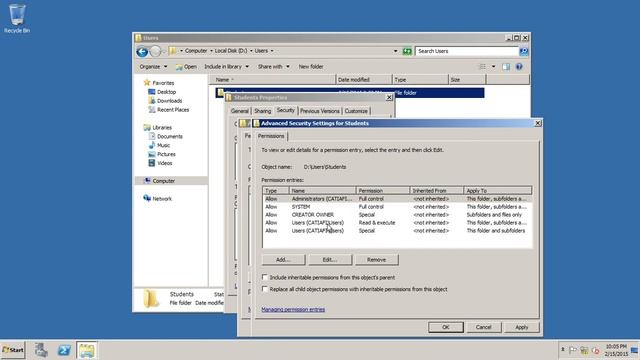Open Managing permission entries help link

click(293, 309)
